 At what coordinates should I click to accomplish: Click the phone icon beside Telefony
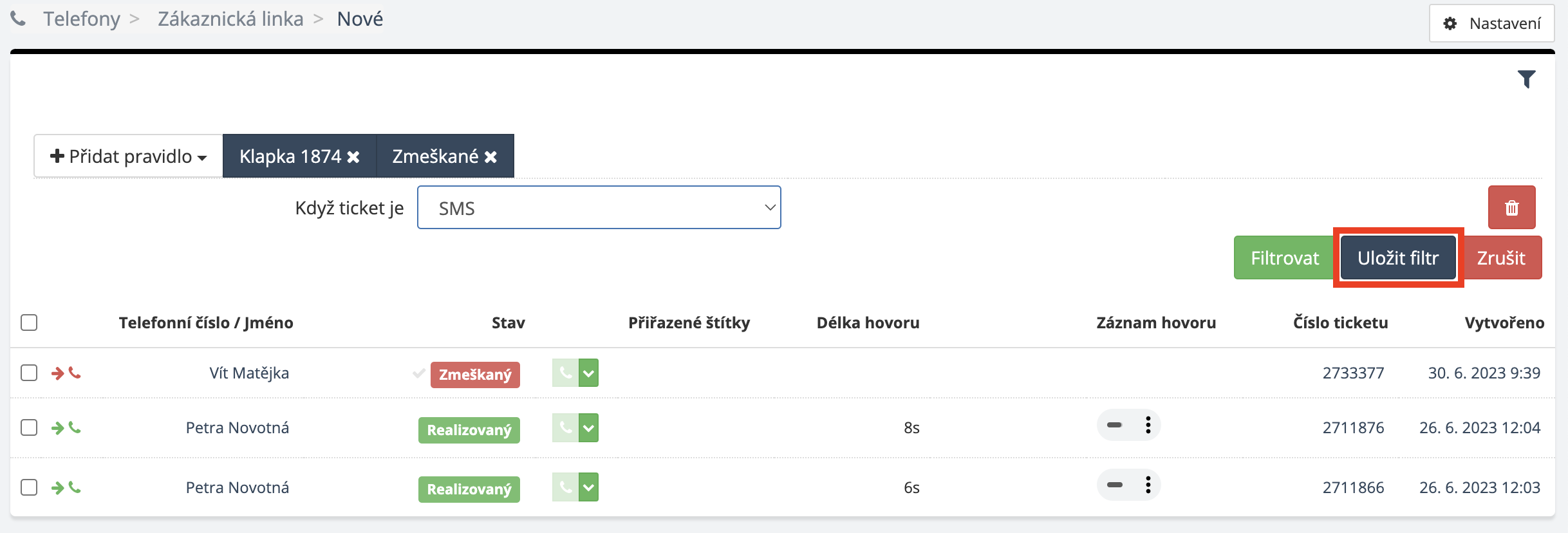pyautogui.click(x=19, y=19)
